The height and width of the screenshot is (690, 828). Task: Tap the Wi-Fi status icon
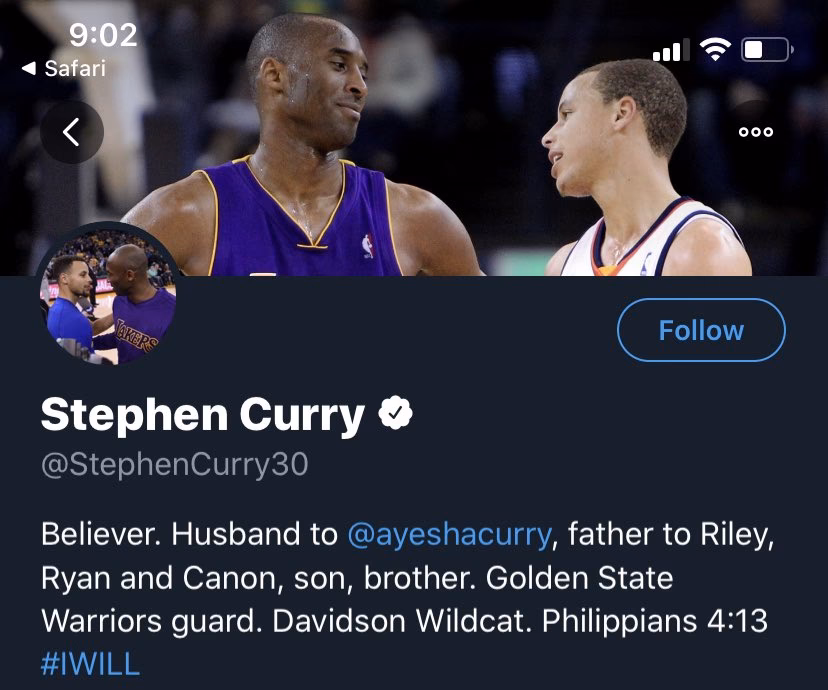(715, 49)
